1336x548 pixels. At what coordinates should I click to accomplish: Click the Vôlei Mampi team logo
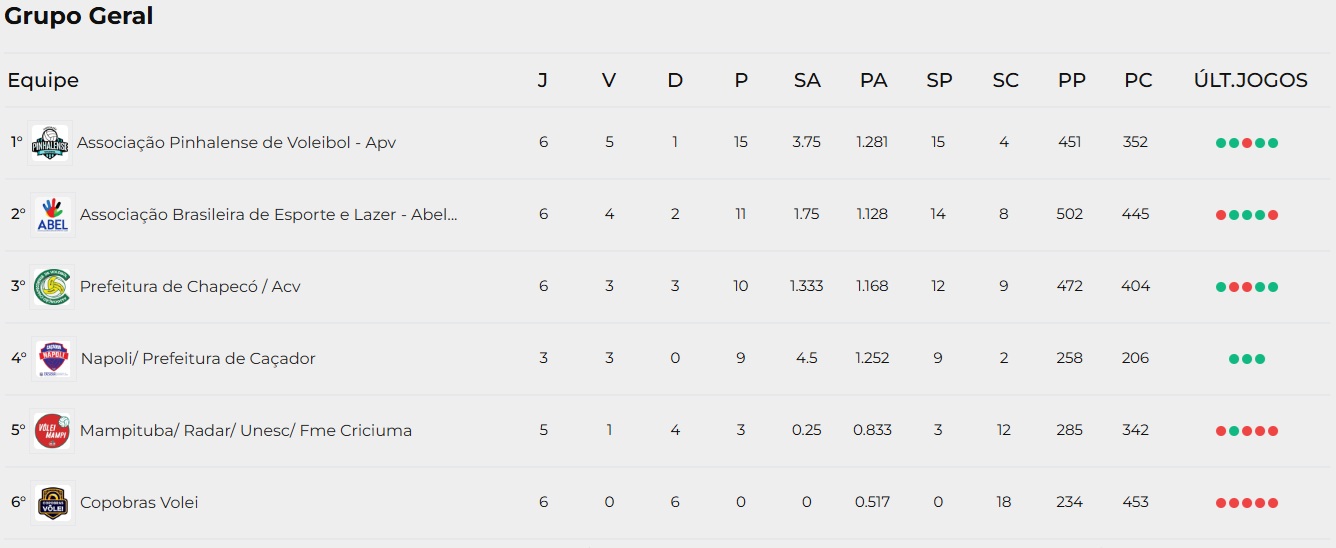[53, 431]
